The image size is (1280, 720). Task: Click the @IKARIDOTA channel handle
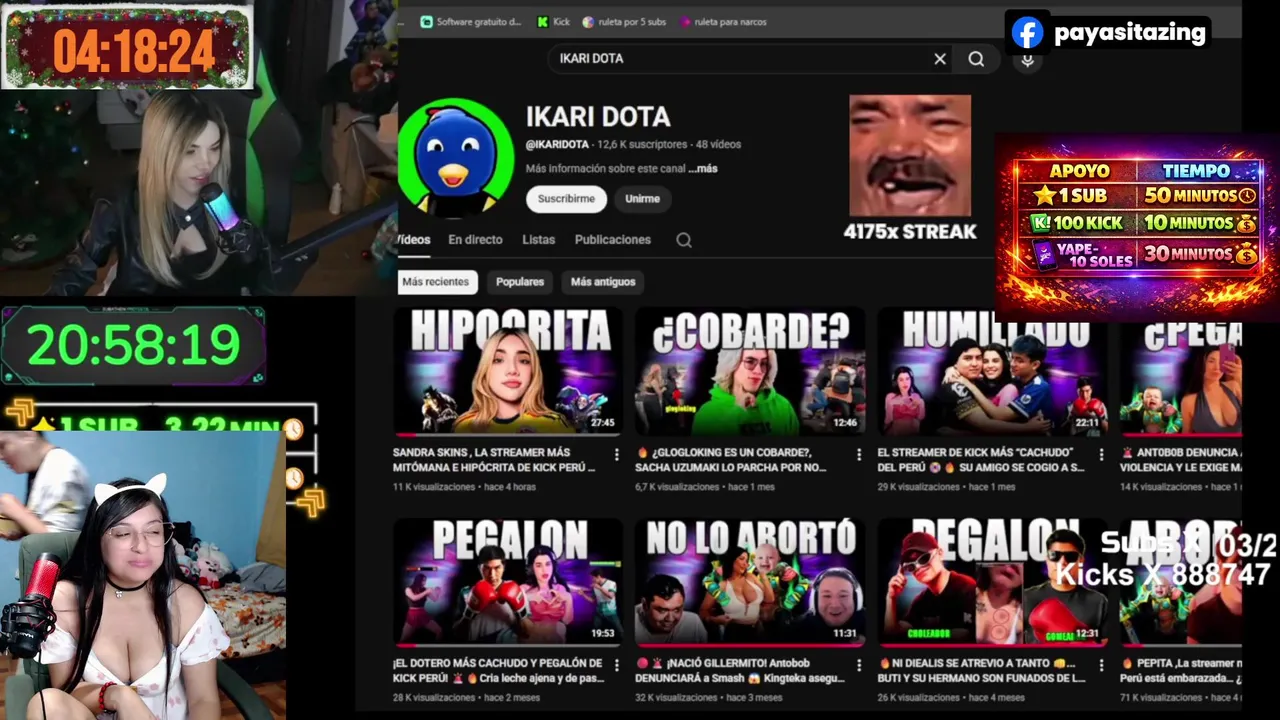click(x=558, y=145)
